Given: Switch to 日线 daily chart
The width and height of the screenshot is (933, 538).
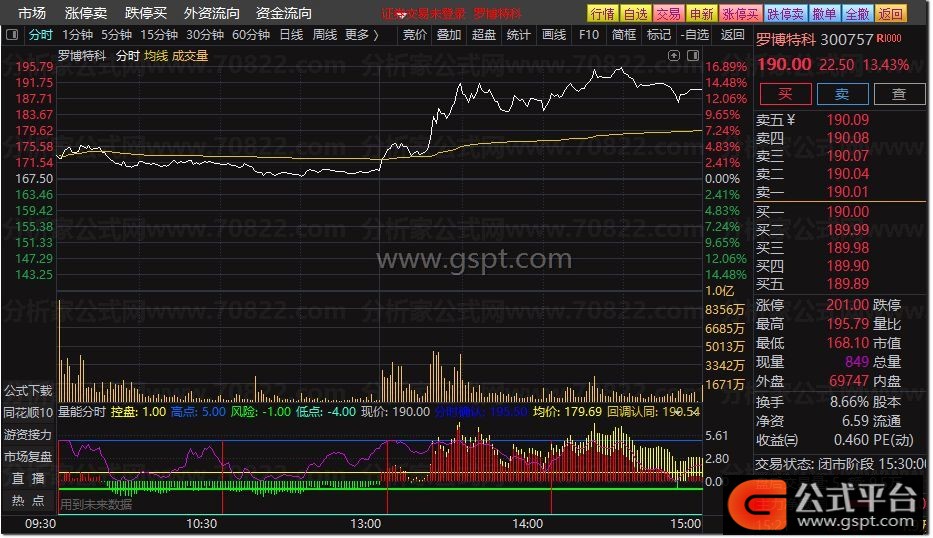Looking at the screenshot, I should tap(292, 35).
